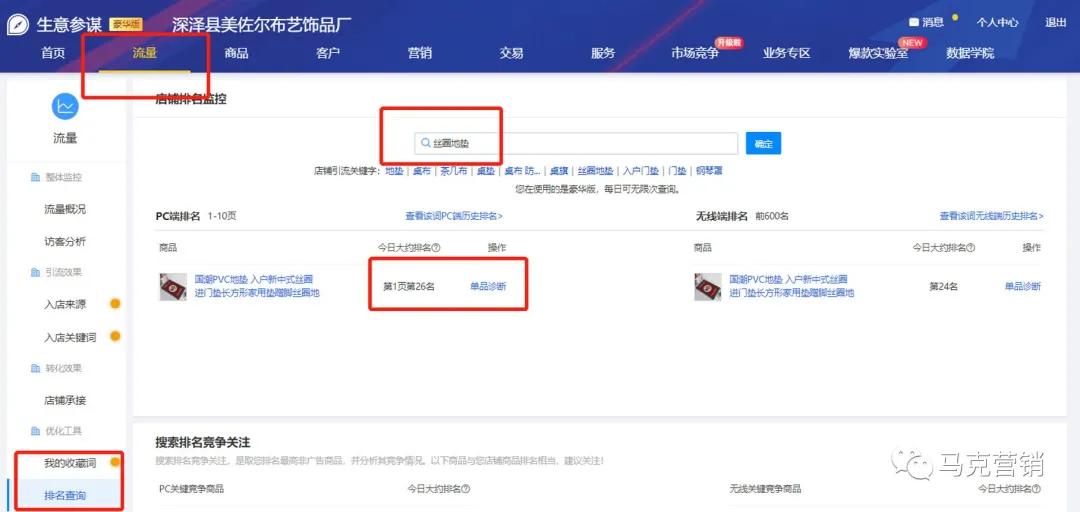This screenshot has width=1080, height=512.
Task: Open the 业务专区 tab
Action: (787, 53)
